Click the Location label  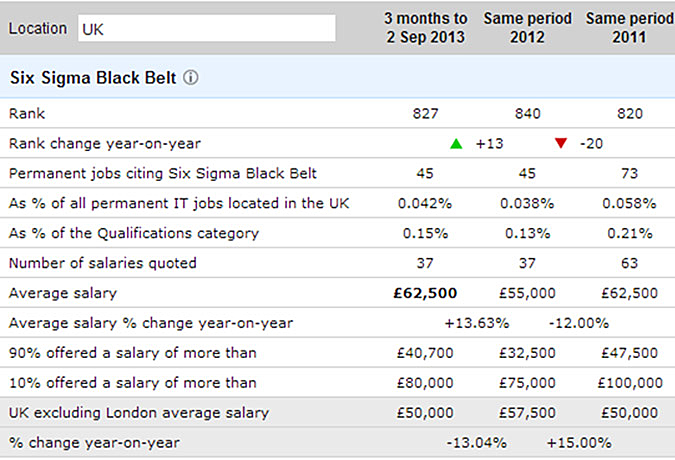click(38, 28)
